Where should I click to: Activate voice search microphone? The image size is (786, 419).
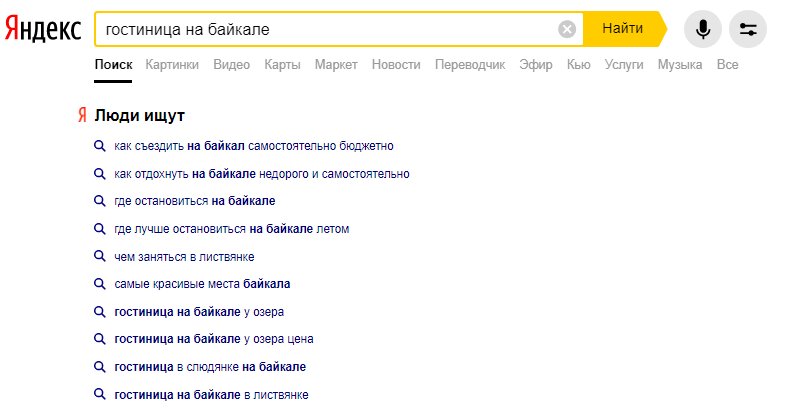click(702, 29)
